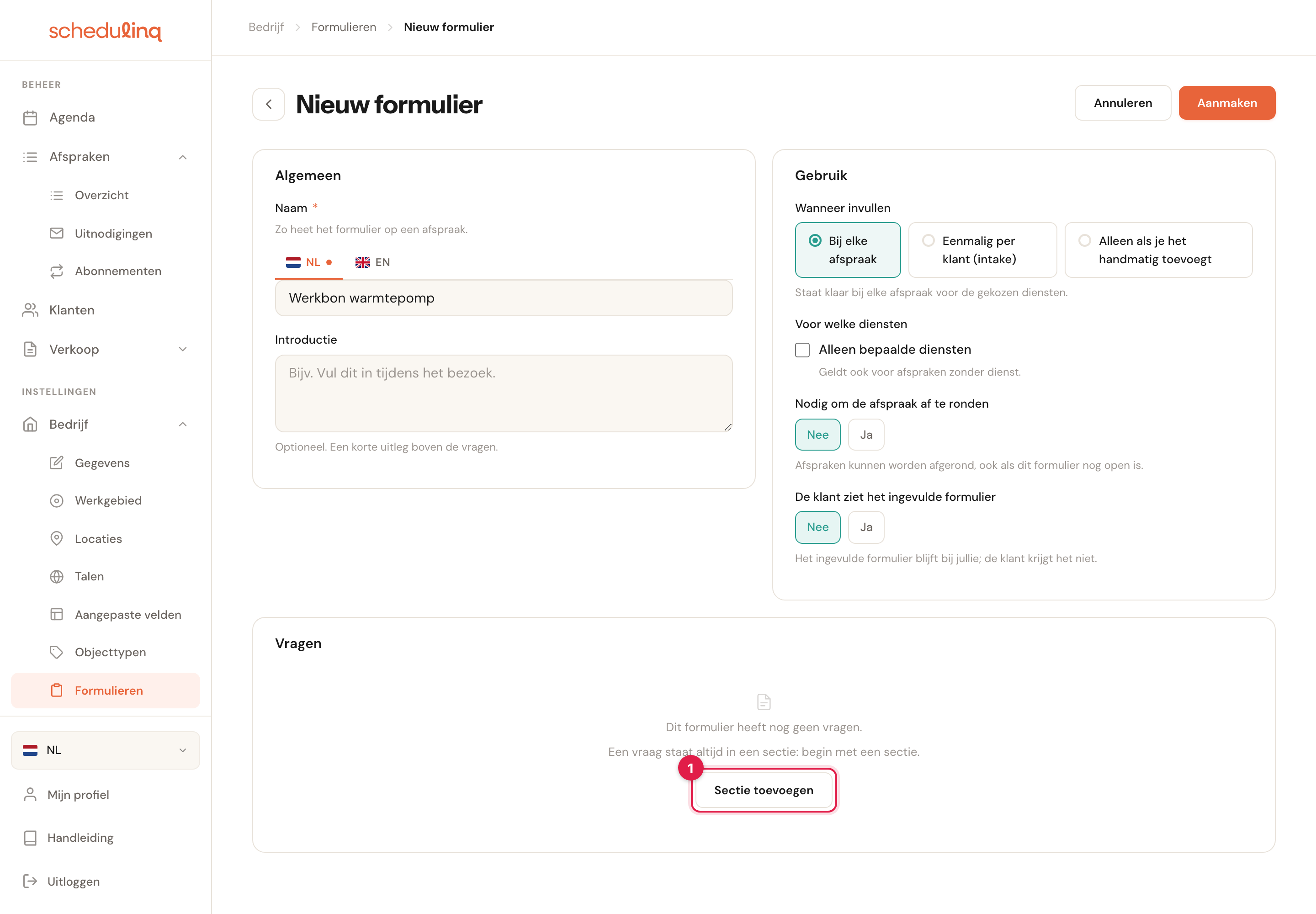Screen dimensions: 1316x914
Task: Set Ja for Nodig om afspraak af te ronden
Action: point(866,435)
